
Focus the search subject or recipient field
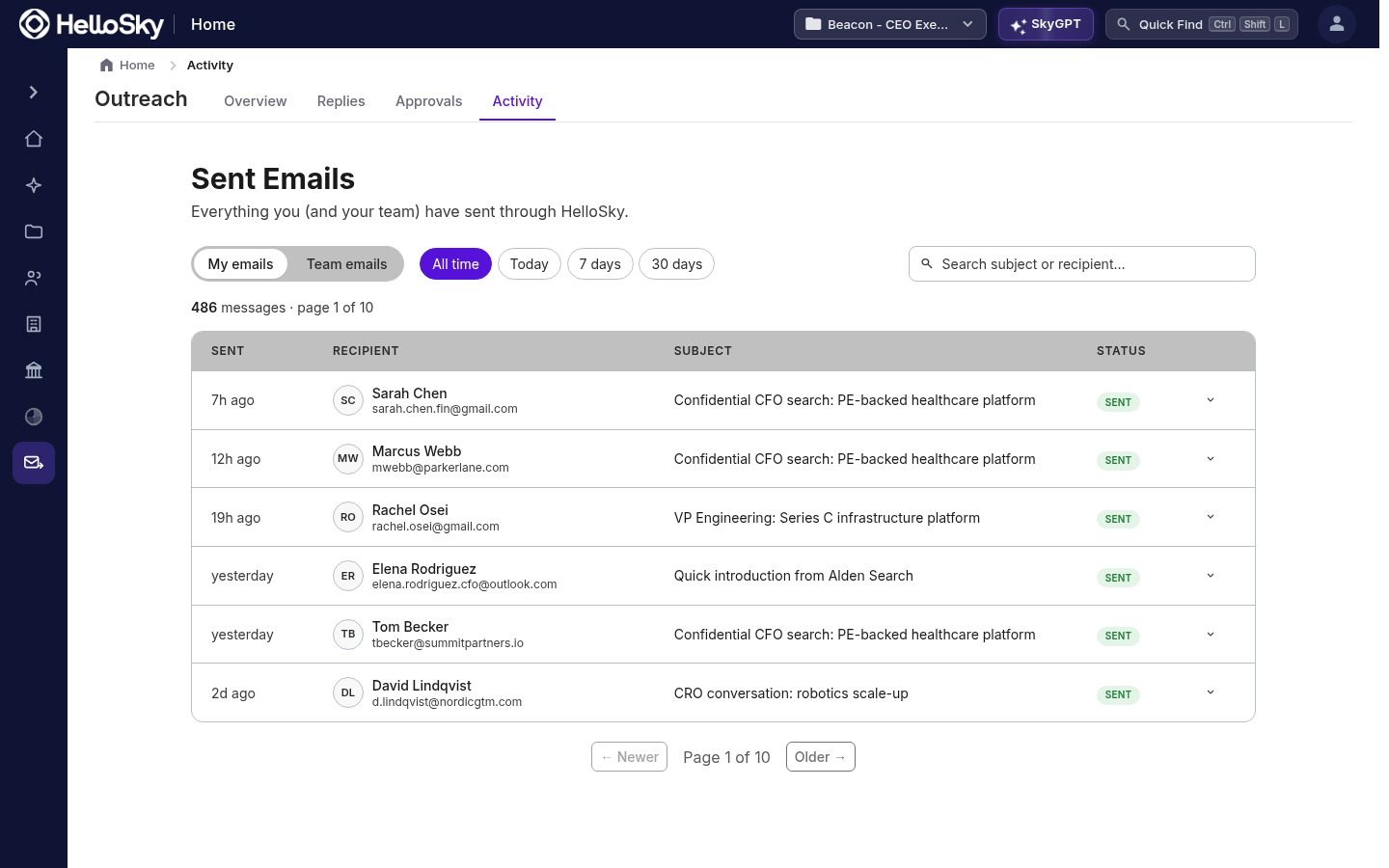tap(1082, 264)
